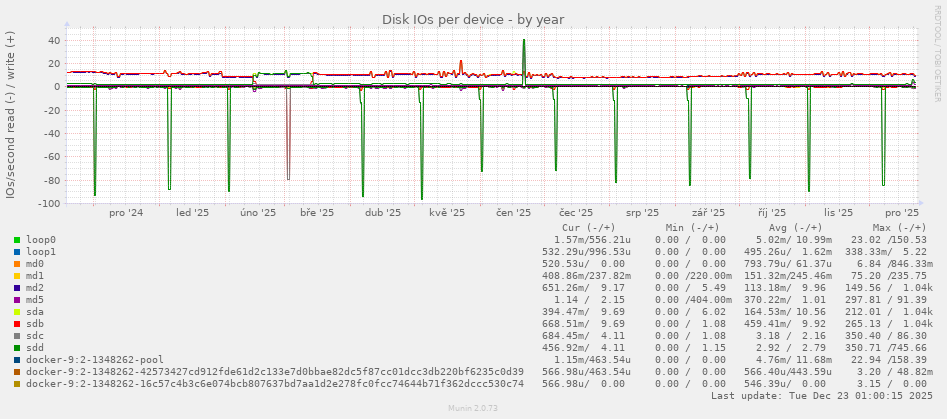Screen dimensions: 947x419
Task: Click the srp '25 axis label
Action: [642, 213]
